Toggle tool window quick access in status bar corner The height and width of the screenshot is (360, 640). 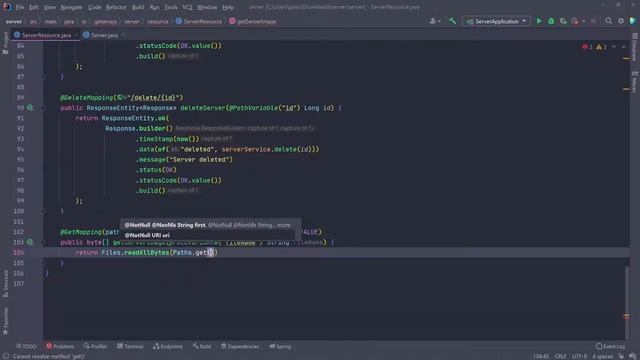coord(5,356)
